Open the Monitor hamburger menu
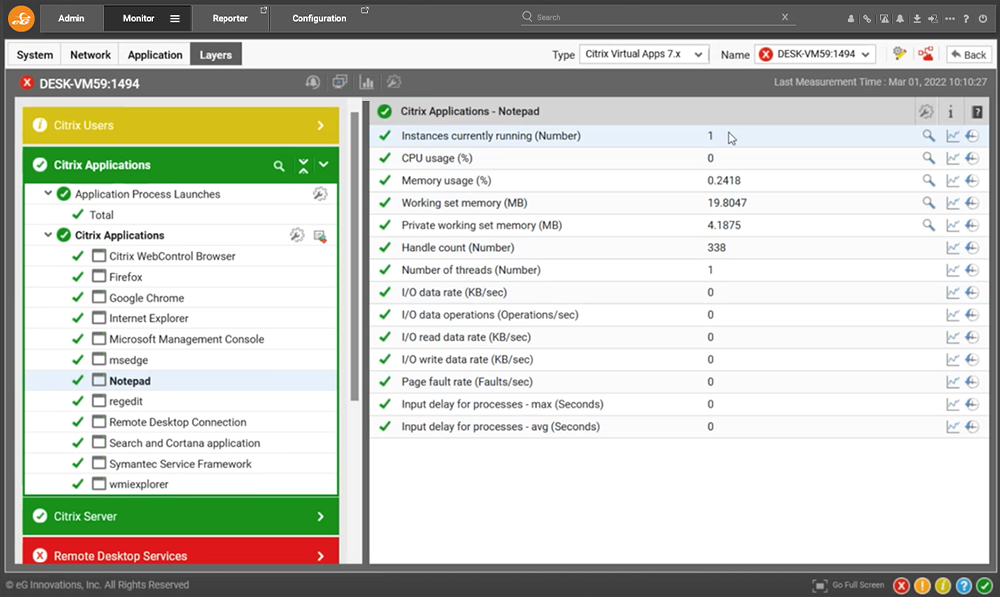The width and height of the screenshot is (1000, 597). (x=175, y=18)
